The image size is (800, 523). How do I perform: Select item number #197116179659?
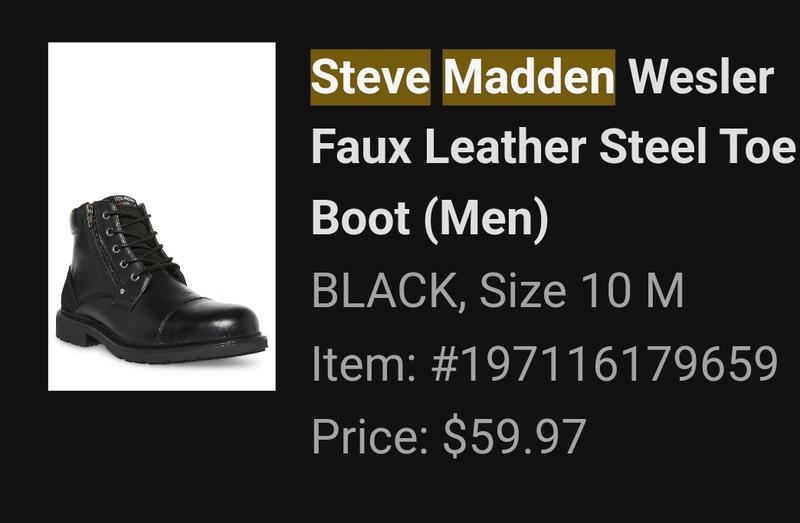coord(604,363)
